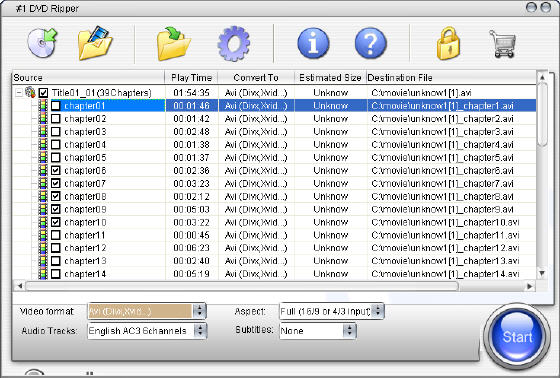Click play time 00:05:03 of chapter09

[x=191, y=209]
